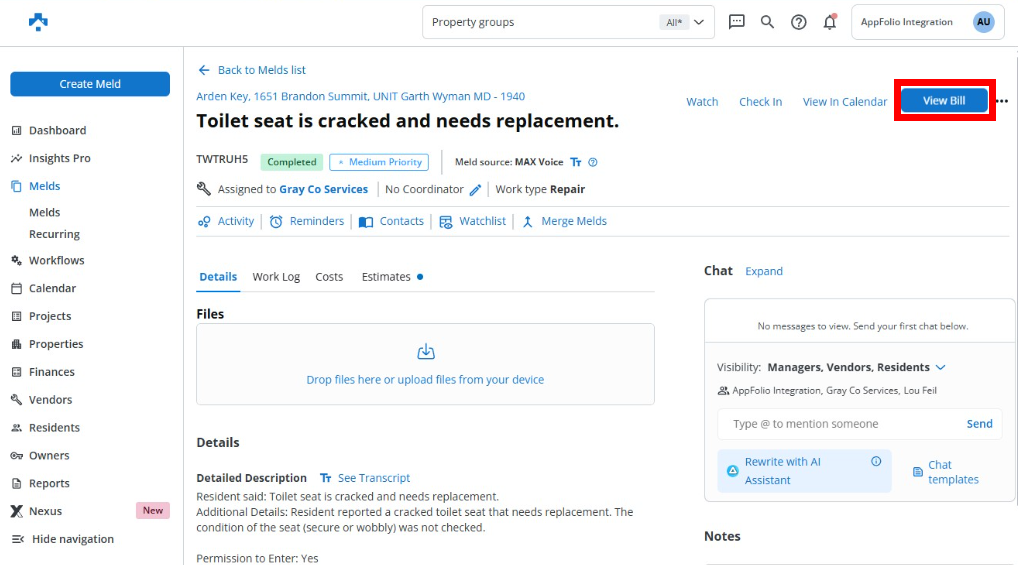Click the info icon beside MAX Voice

coord(593,162)
